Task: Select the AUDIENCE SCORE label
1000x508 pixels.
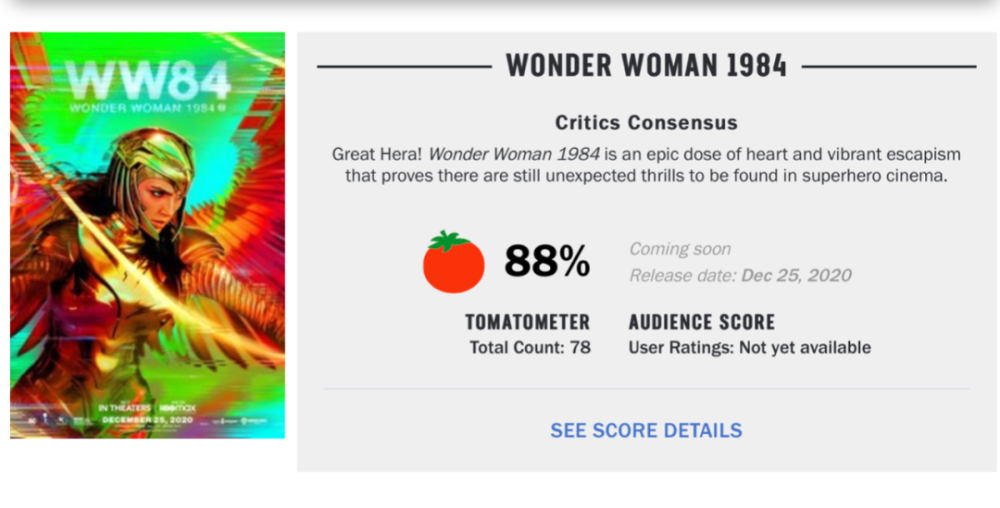Action: pos(702,322)
